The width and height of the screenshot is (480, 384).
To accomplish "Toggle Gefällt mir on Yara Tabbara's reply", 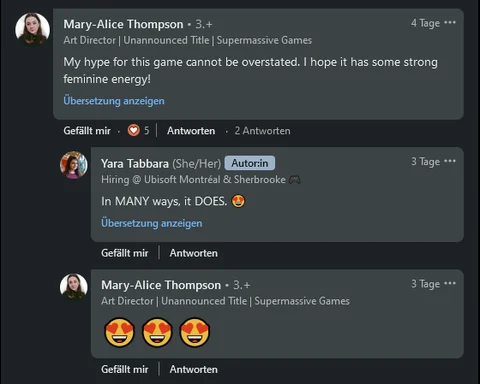I will click(x=125, y=253).
